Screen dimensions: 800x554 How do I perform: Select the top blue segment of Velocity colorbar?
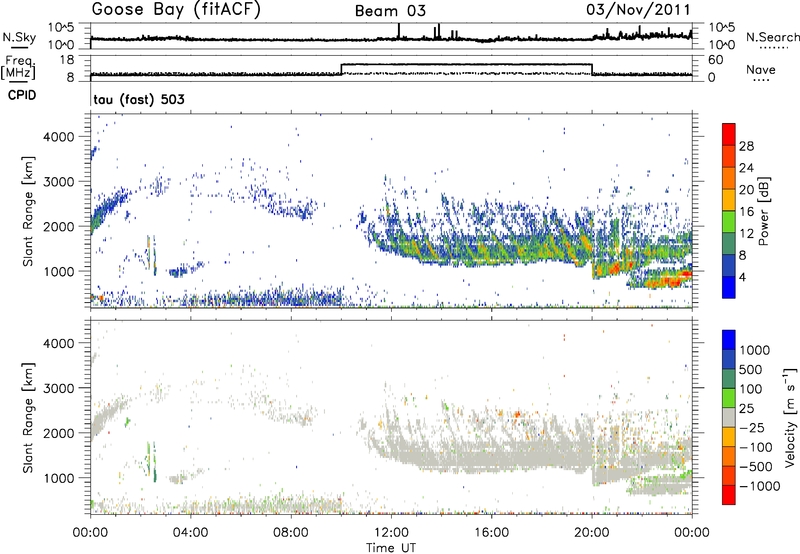(729, 340)
